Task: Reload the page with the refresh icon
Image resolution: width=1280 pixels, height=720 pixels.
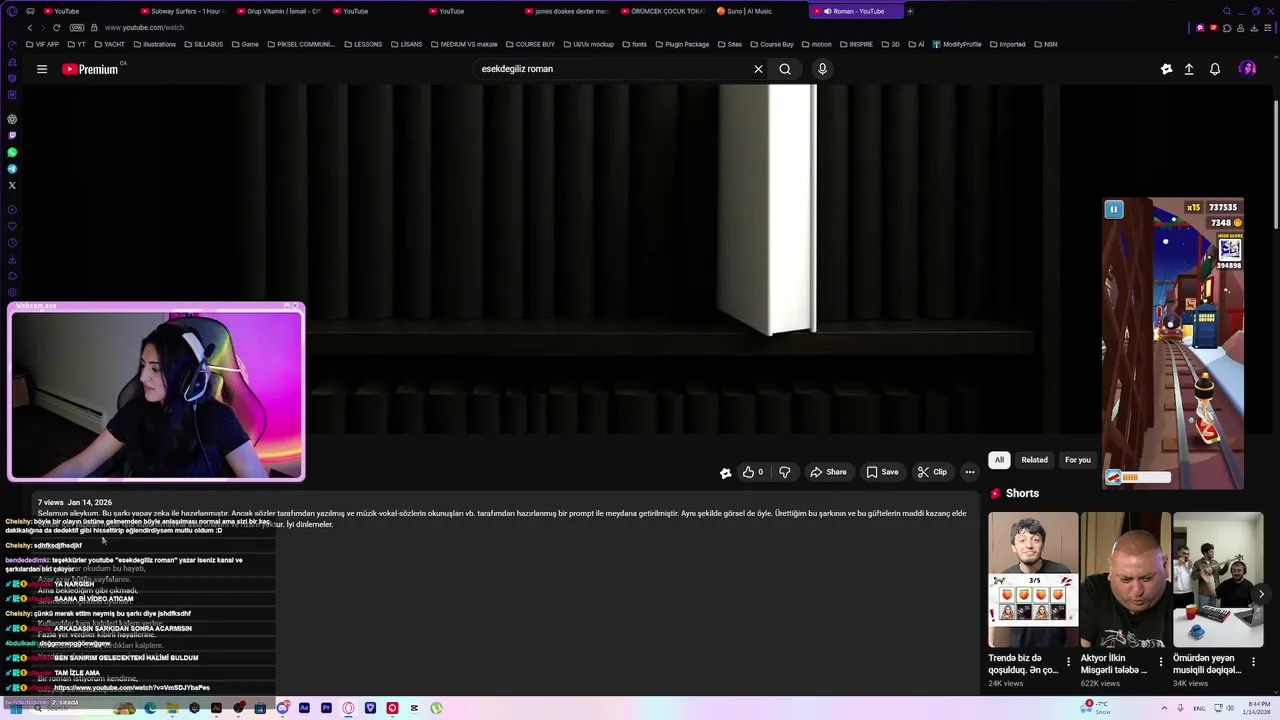Action: click(56, 27)
